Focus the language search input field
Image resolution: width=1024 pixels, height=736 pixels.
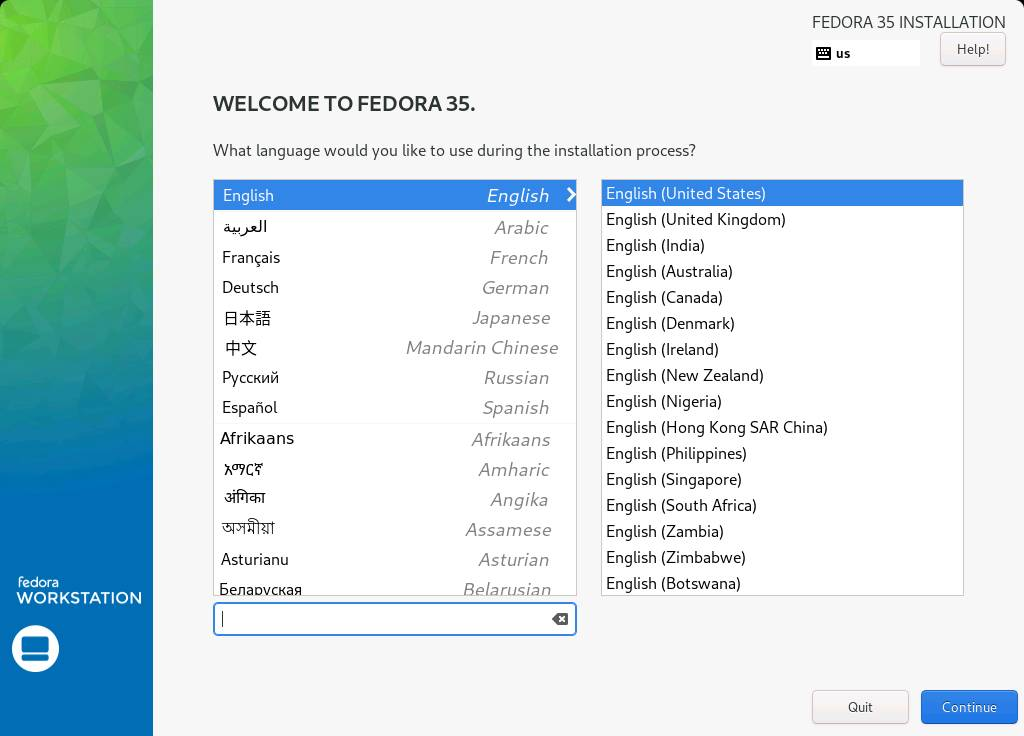pos(394,619)
